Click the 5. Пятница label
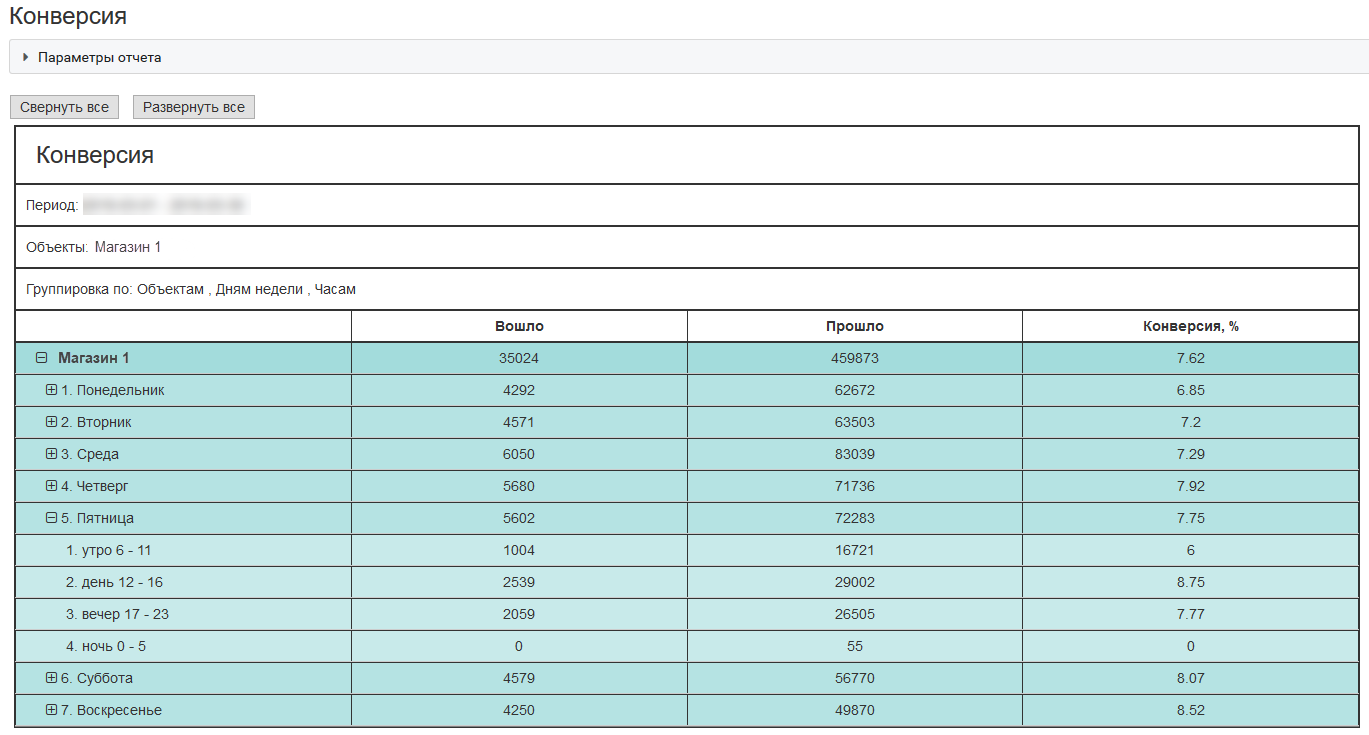The width and height of the screenshot is (1369, 735). click(97, 518)
